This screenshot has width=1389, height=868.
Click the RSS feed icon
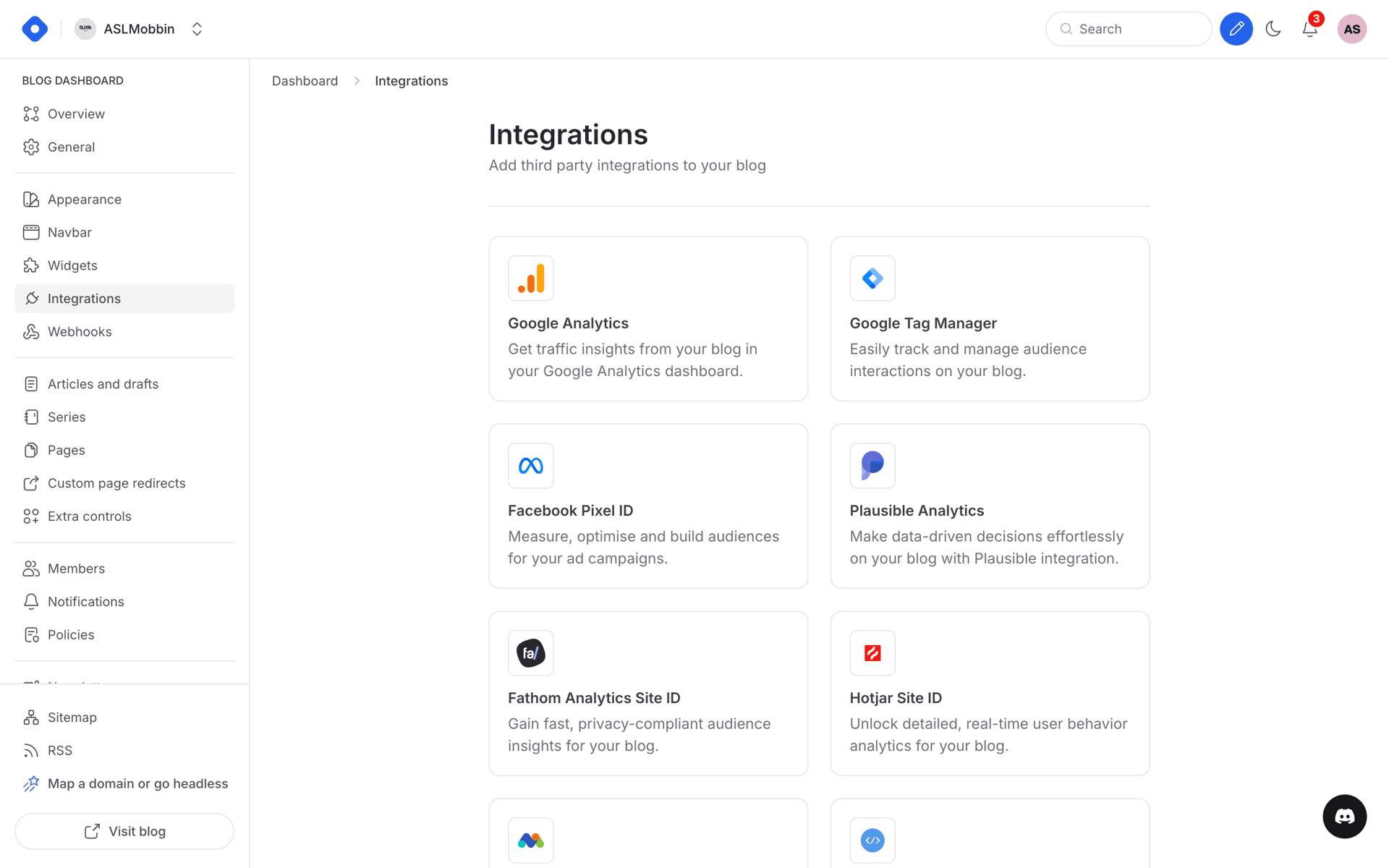[x=31, y=751]
